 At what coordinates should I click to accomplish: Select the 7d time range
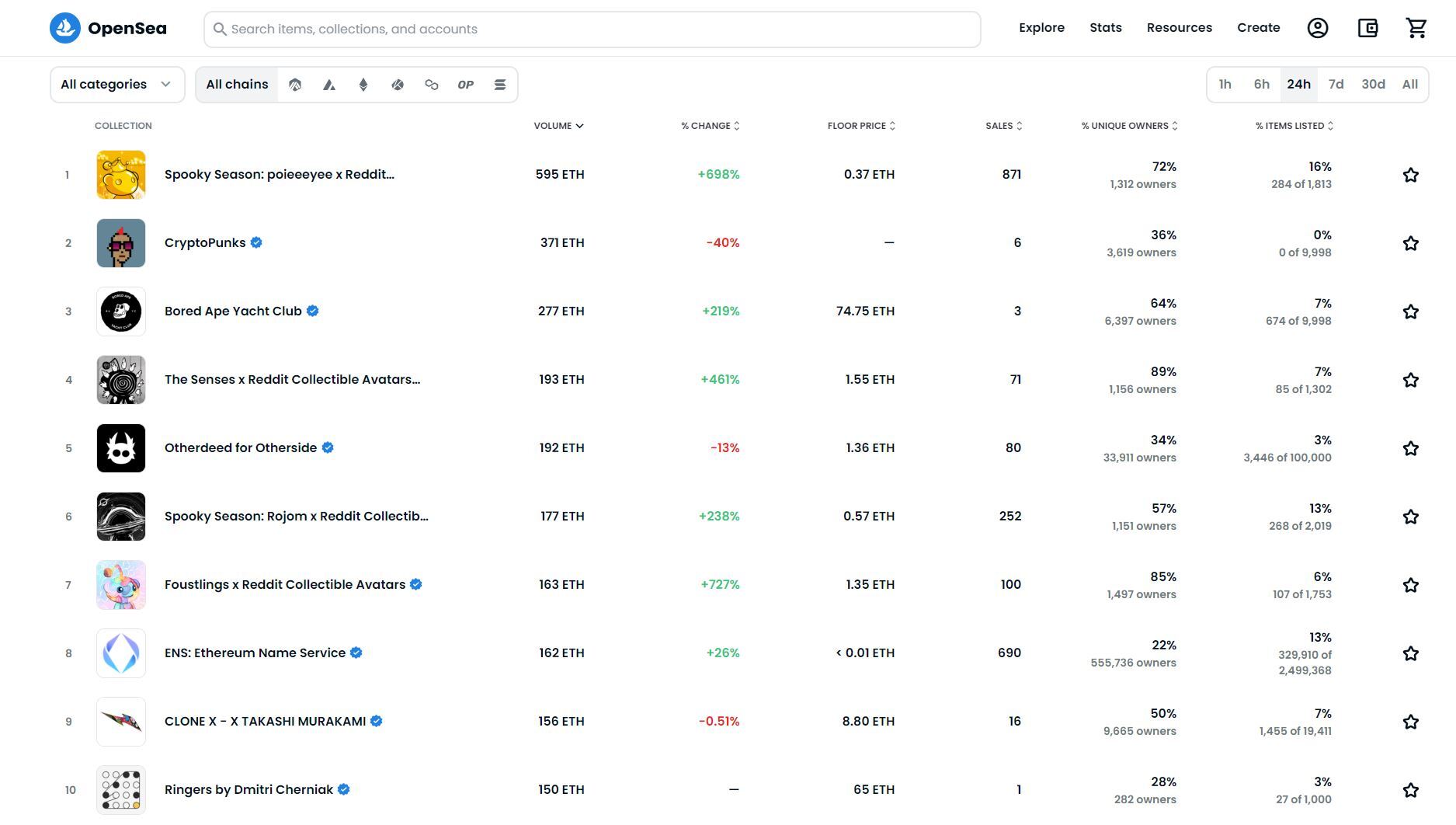[x=1336, y=85]
